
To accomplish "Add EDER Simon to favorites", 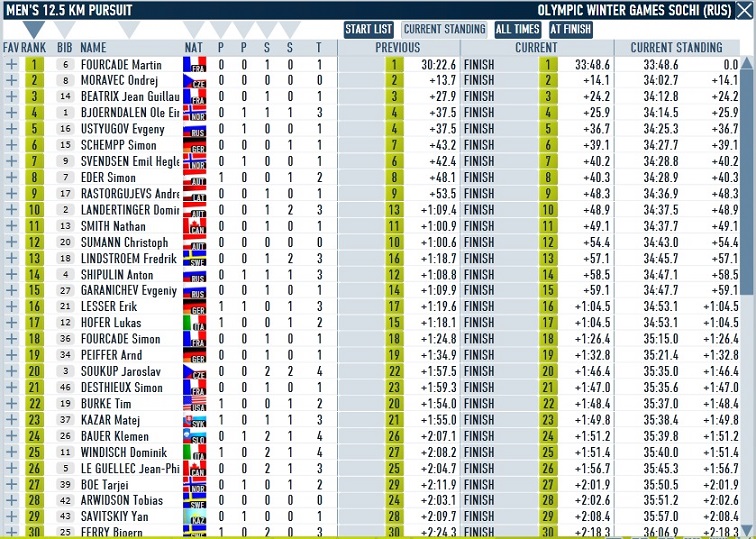I will coord(11,177).
